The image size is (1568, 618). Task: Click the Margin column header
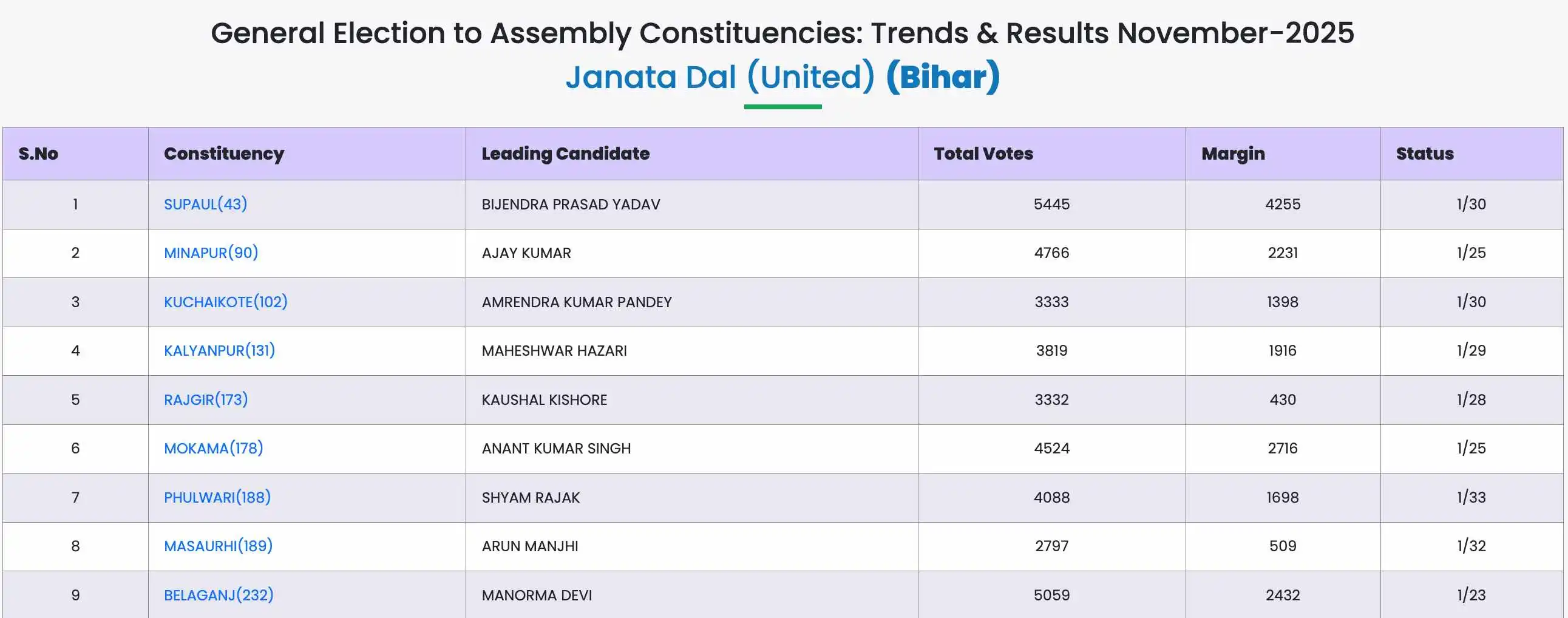point(1233,154)
